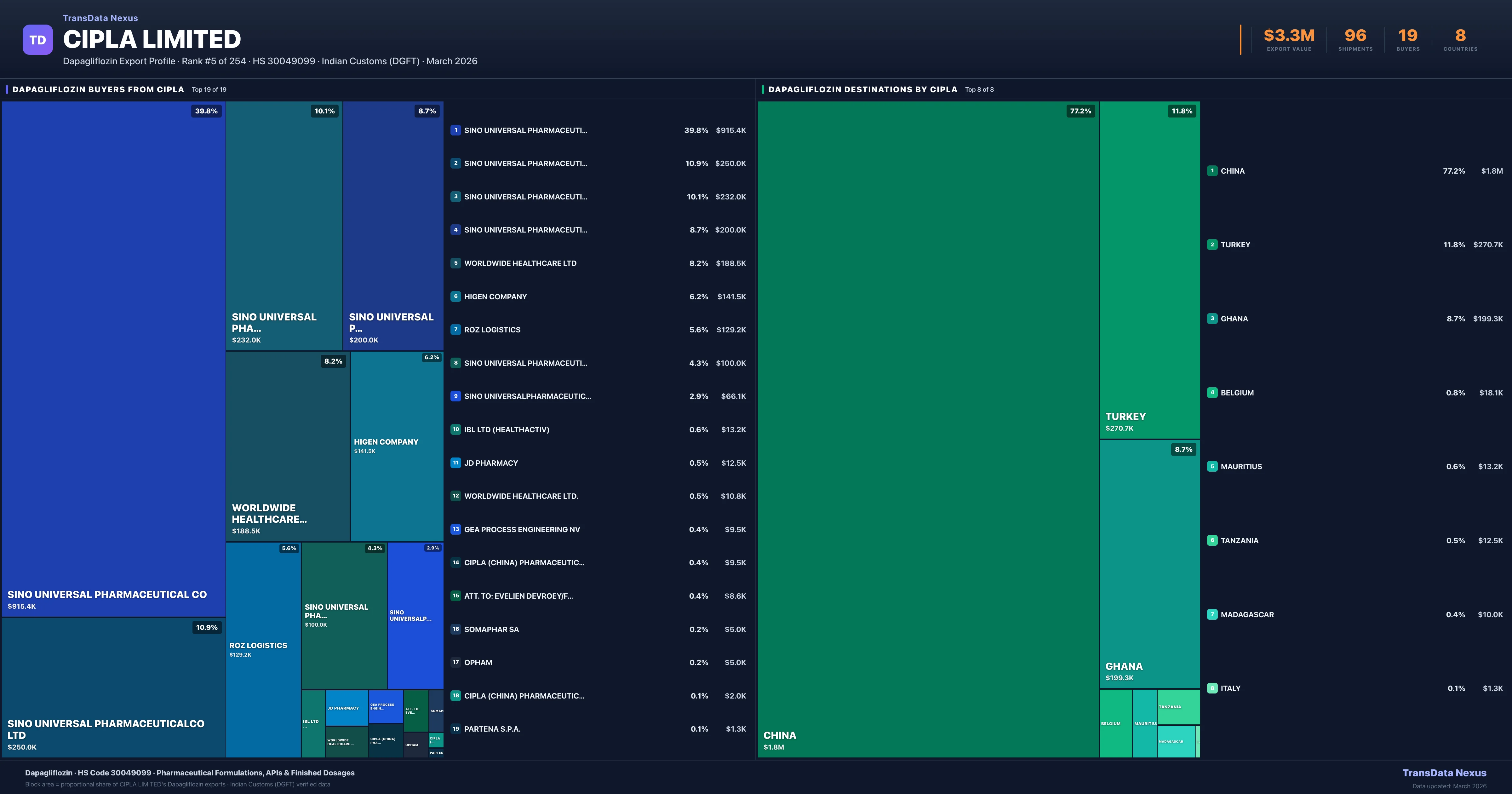Click rank badge 8 beside Italy
The width and height of the screenshot is (1512, 794).
(1212, 688)
